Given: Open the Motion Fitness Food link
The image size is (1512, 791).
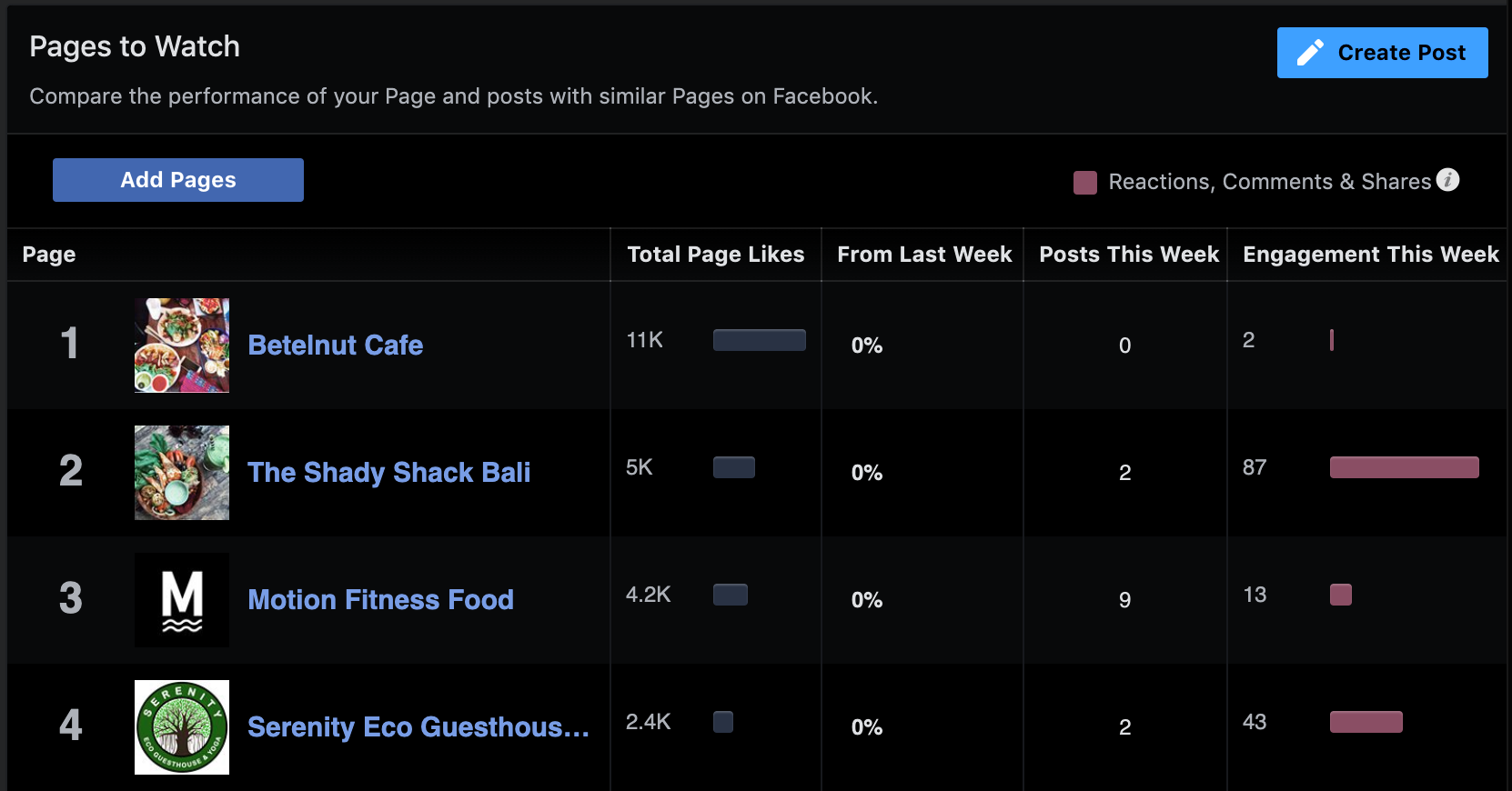Looking at the screenshot, I should click(x=380, y=600).
